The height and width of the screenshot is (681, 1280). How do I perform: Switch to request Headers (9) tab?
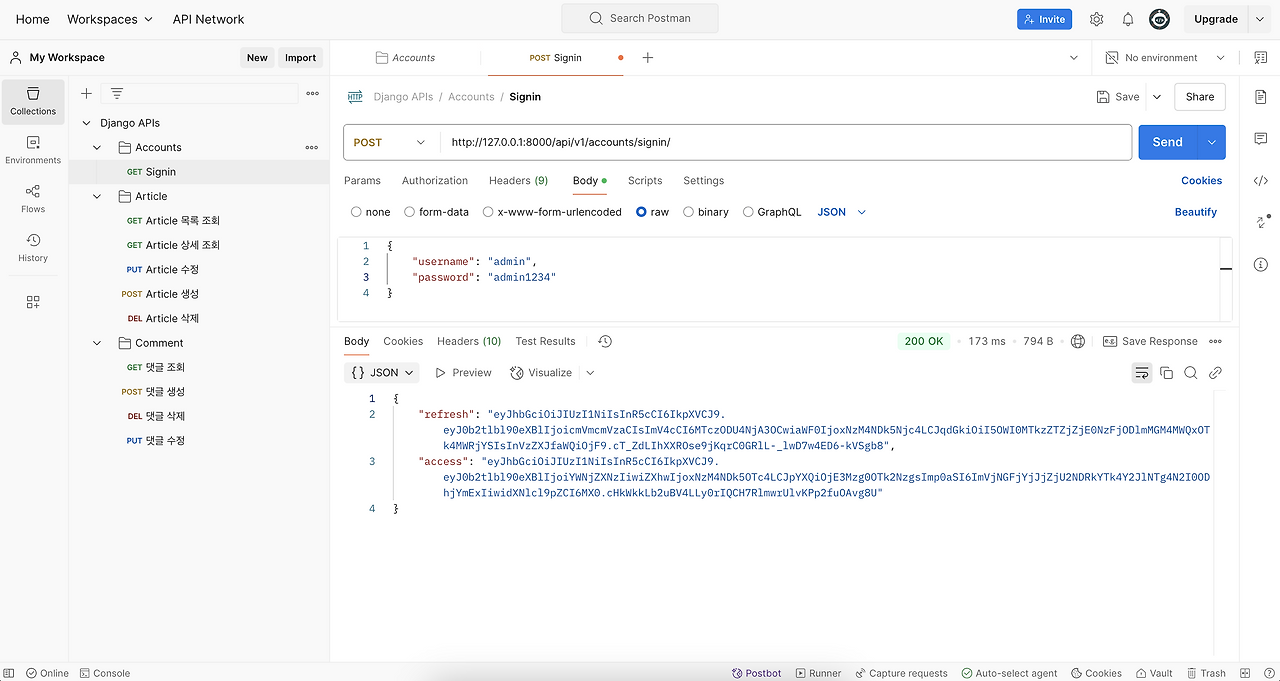coord(518,181)
